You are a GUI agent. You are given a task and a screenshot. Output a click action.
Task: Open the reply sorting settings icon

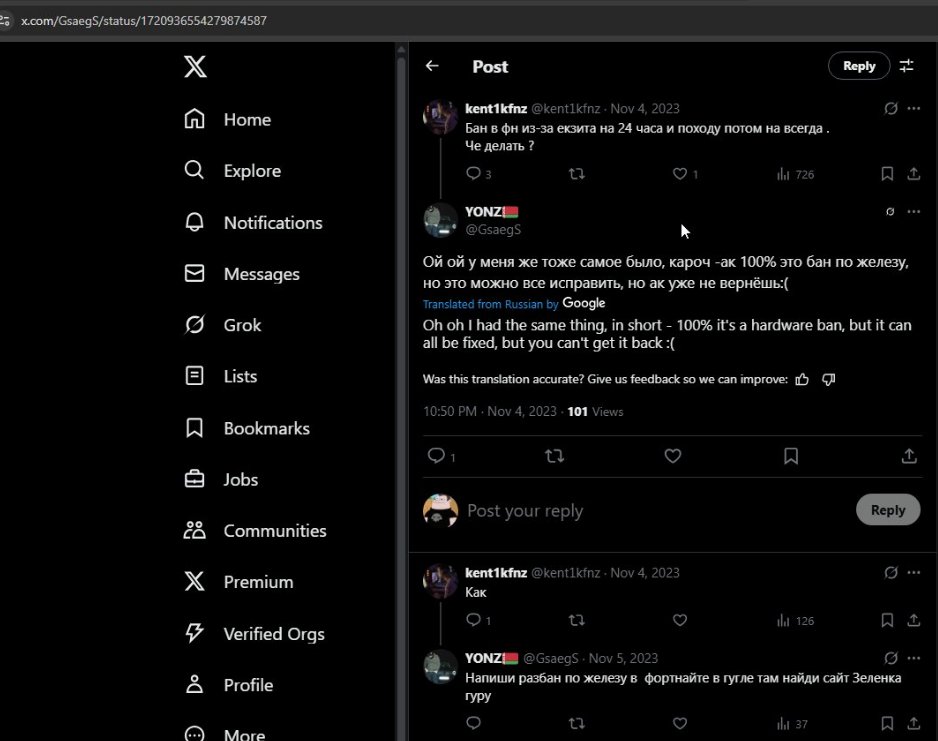tap(906, 65)
